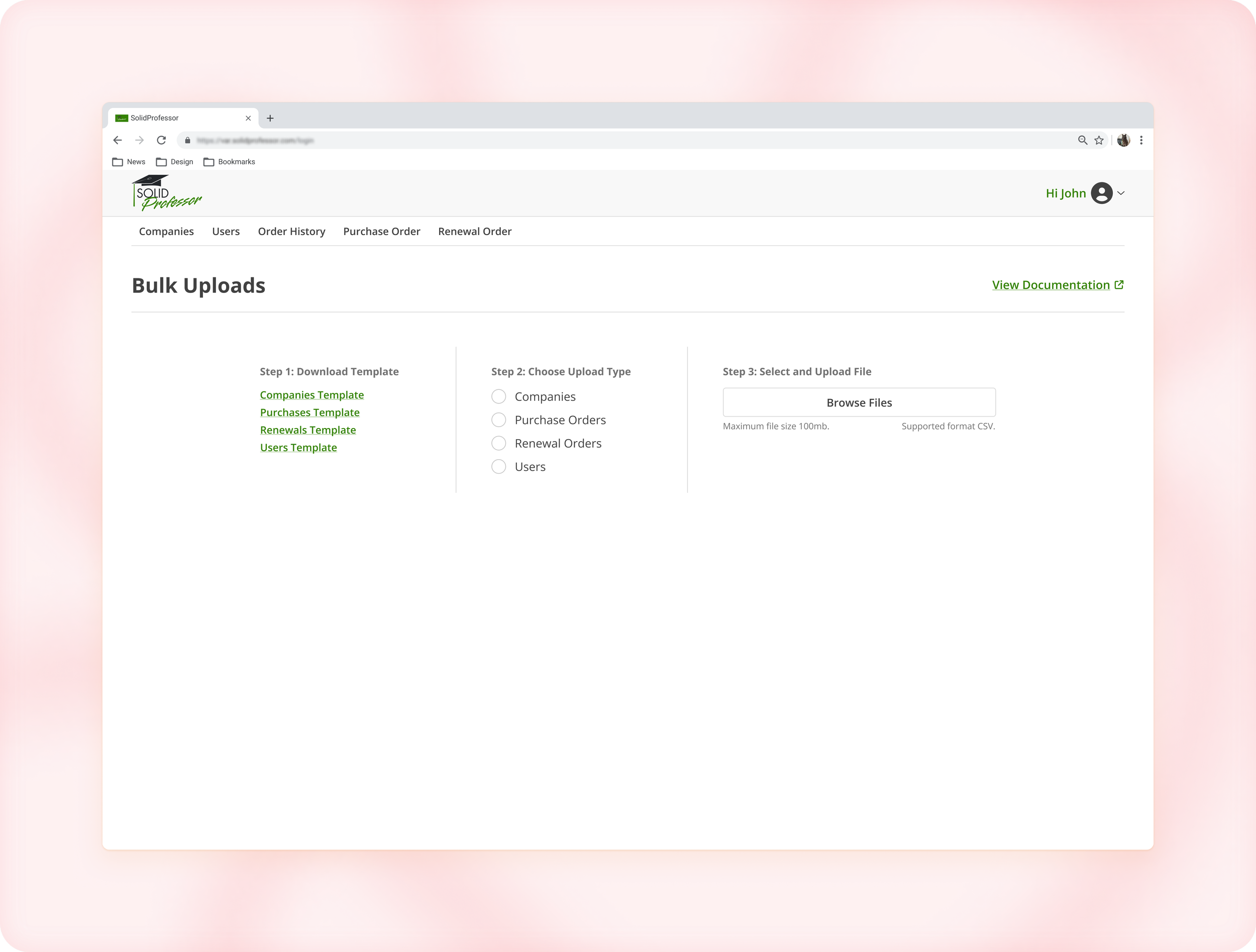Open the Purchase Order nav item
This screenshot has height=952, width=1256.
pos(381,232)
